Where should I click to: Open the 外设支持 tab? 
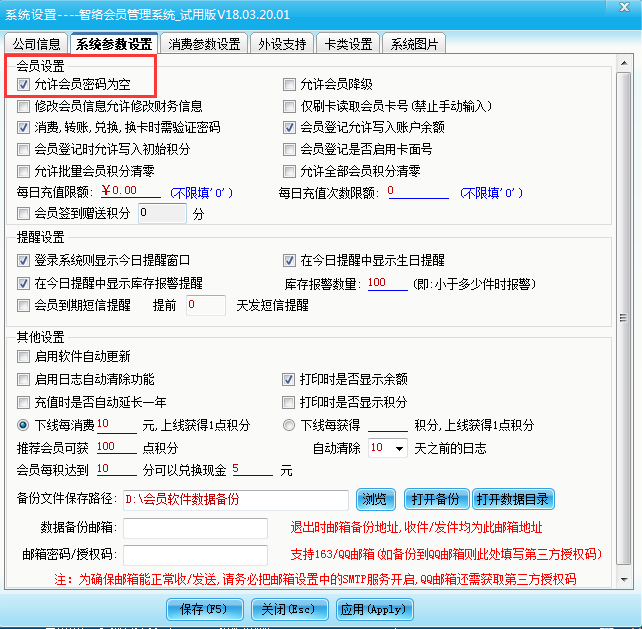[282, 43]
